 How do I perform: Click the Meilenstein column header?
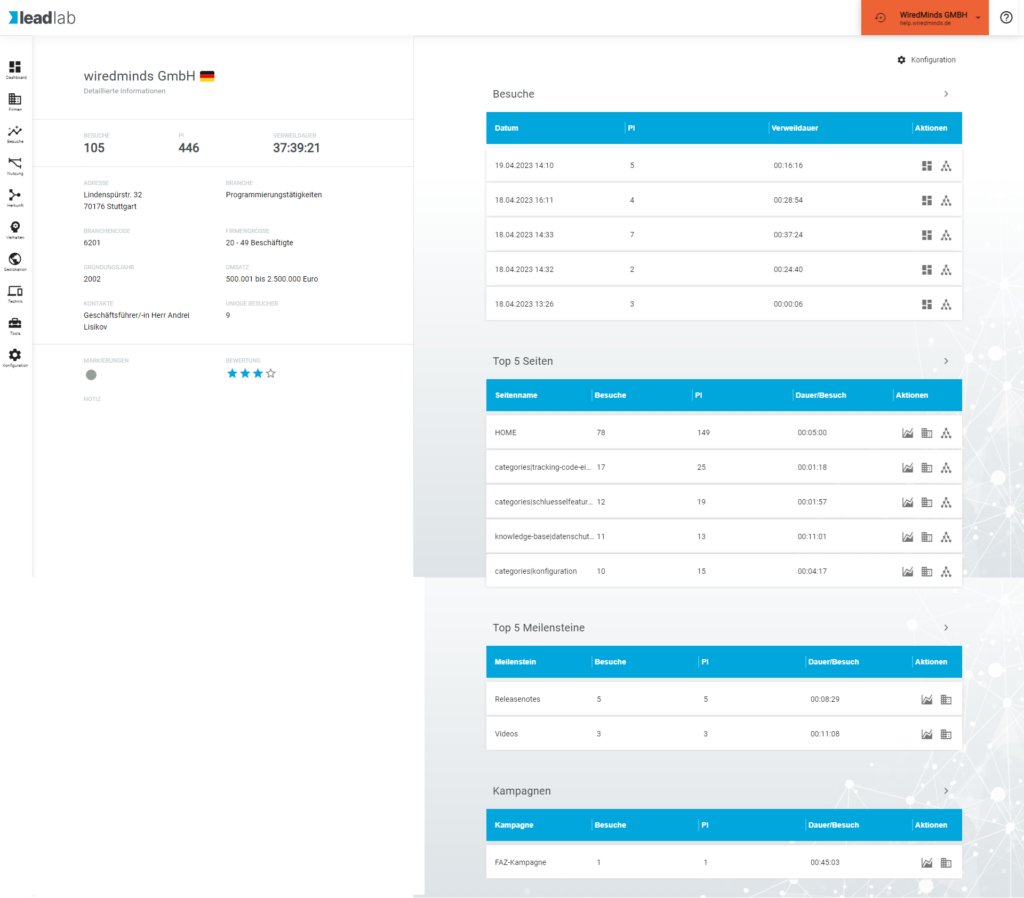point(515,662)
